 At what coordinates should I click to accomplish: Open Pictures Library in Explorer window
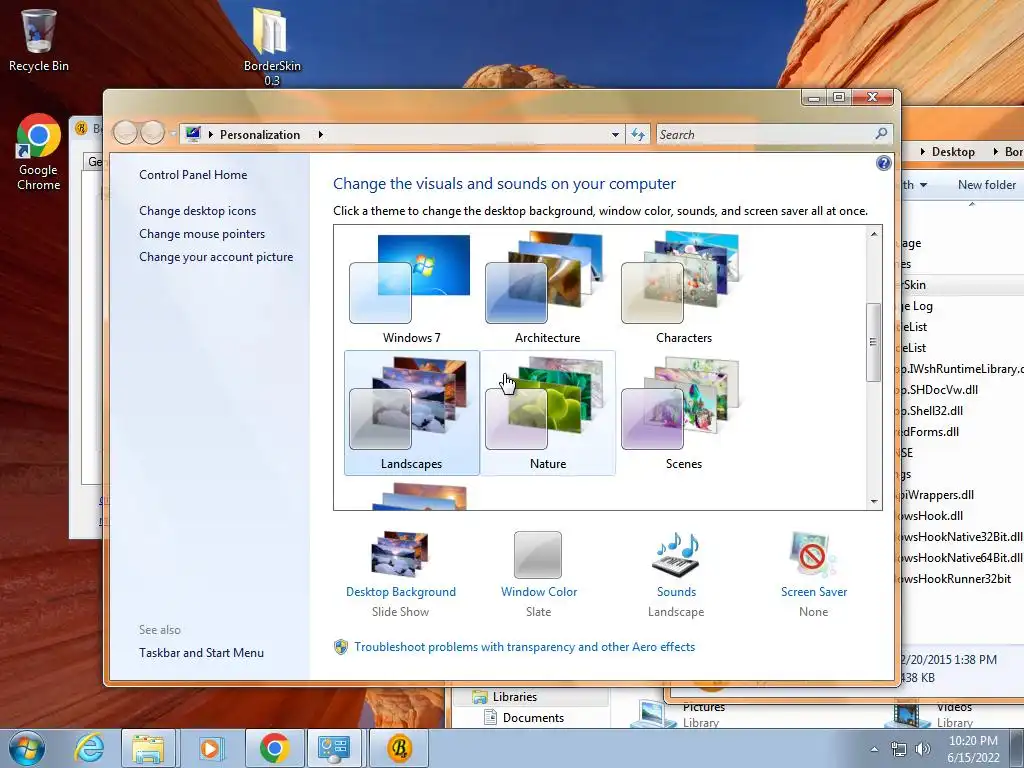678,714
